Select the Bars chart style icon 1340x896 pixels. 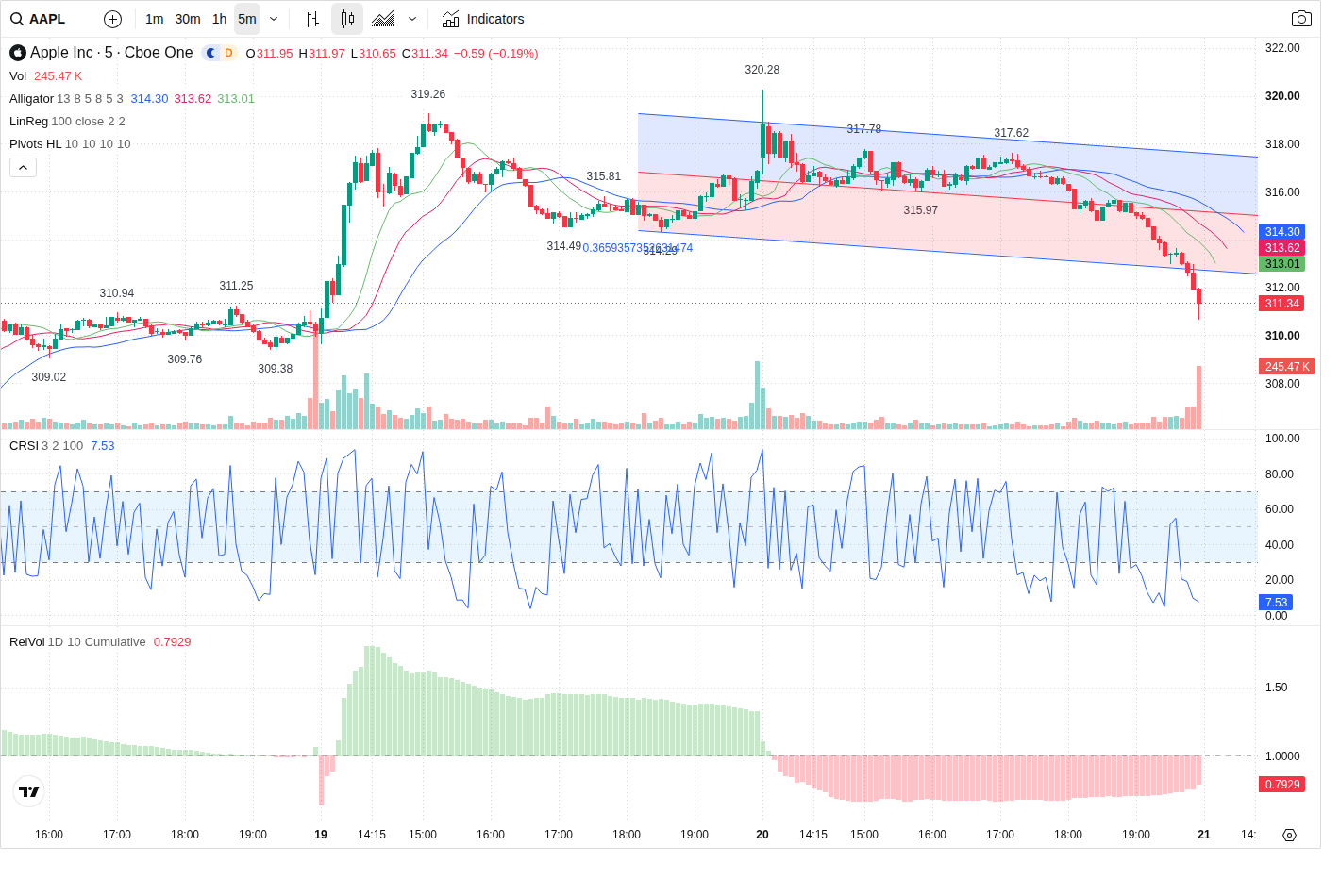coord(312,19)
